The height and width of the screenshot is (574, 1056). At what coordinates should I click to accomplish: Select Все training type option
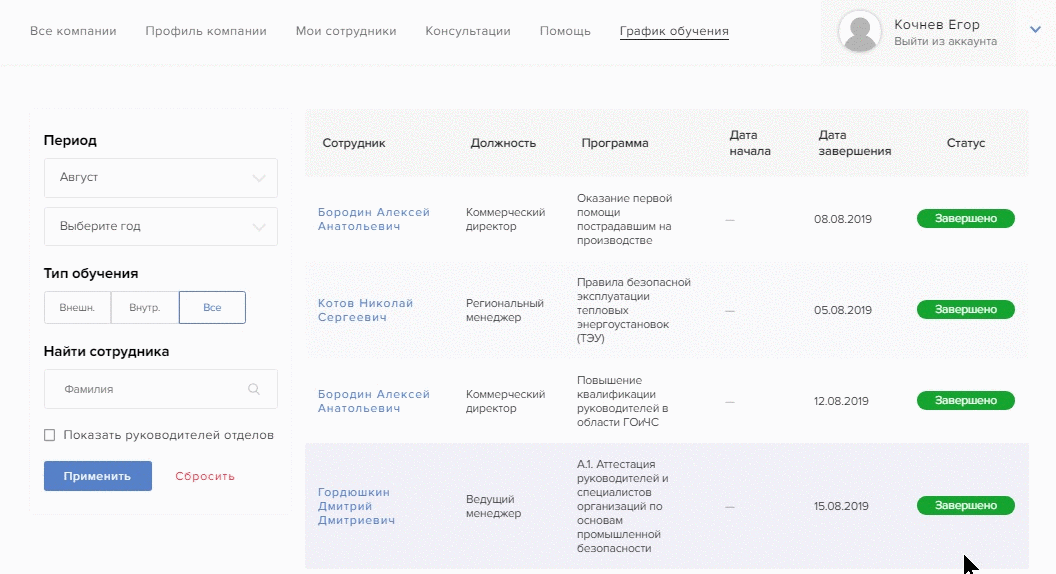pos(212,308)
